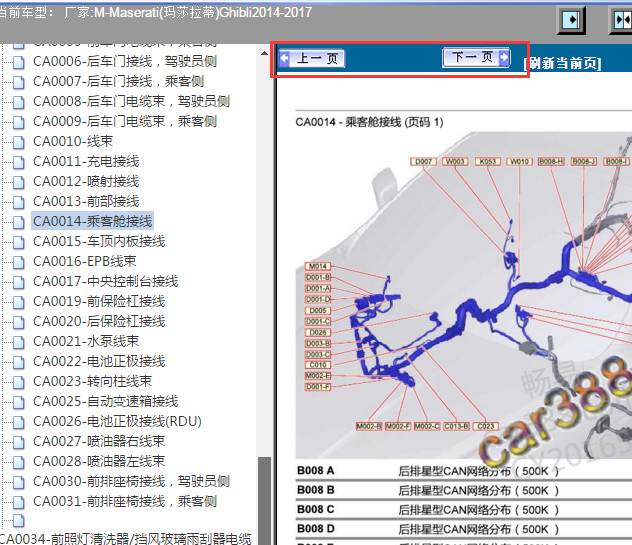The width and height of the screenshot is (632, 545).
Task: Click connector label D001-F in diagram
Action: [318, 387]
